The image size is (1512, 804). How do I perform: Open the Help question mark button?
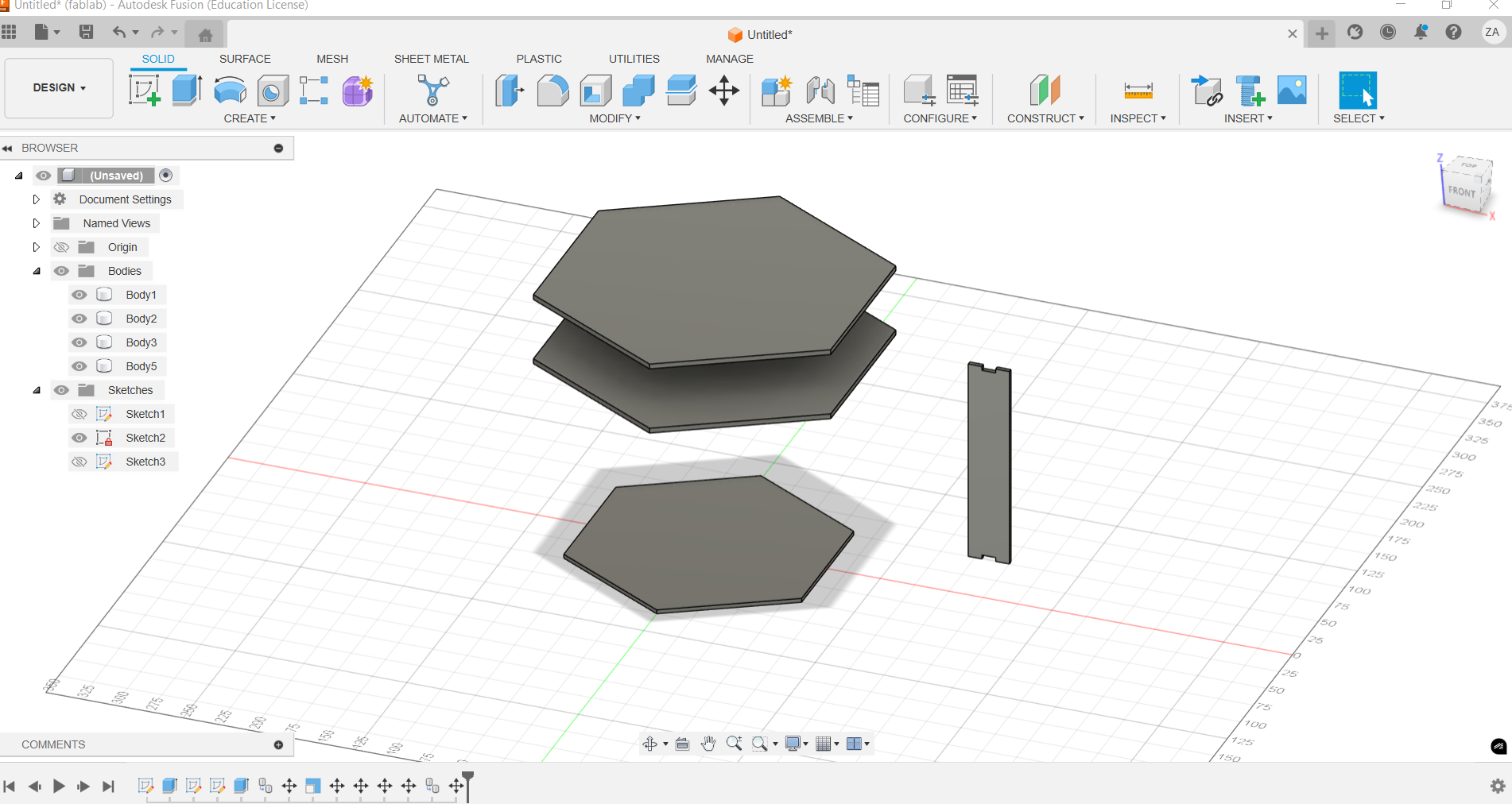[x=1453, y=32]
